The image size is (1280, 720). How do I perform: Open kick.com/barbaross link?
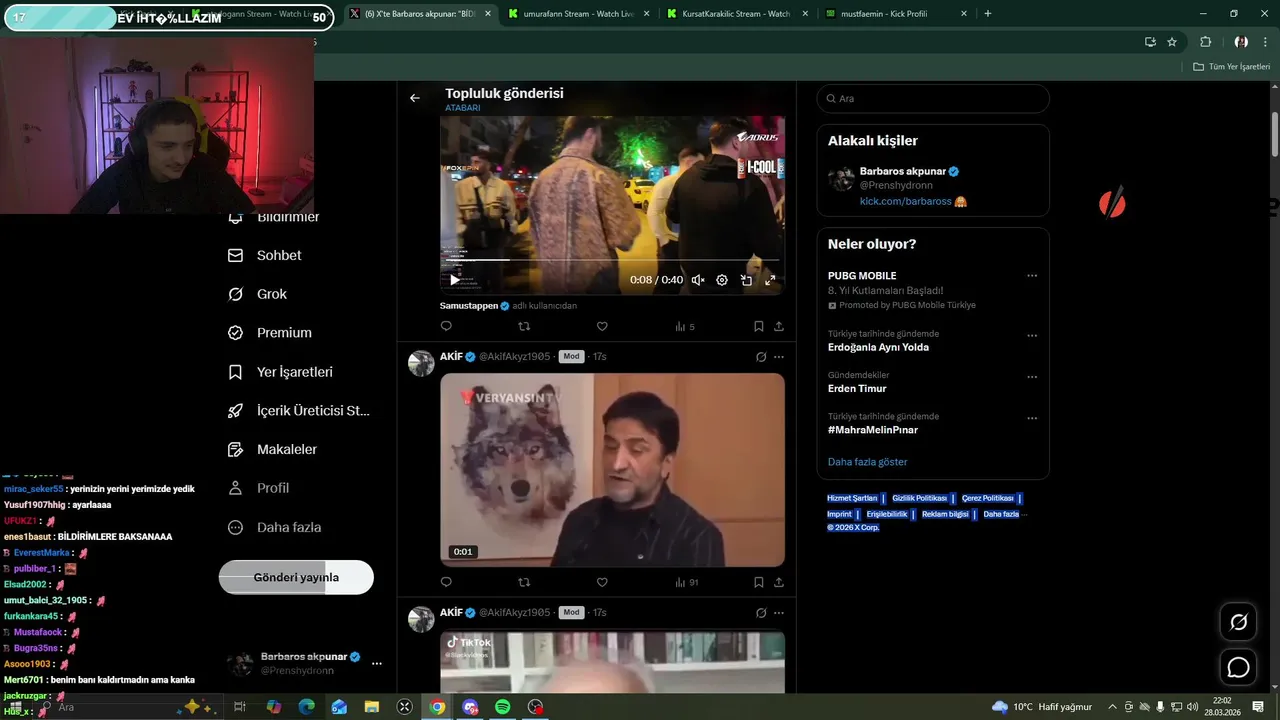[x=905, y=201]
